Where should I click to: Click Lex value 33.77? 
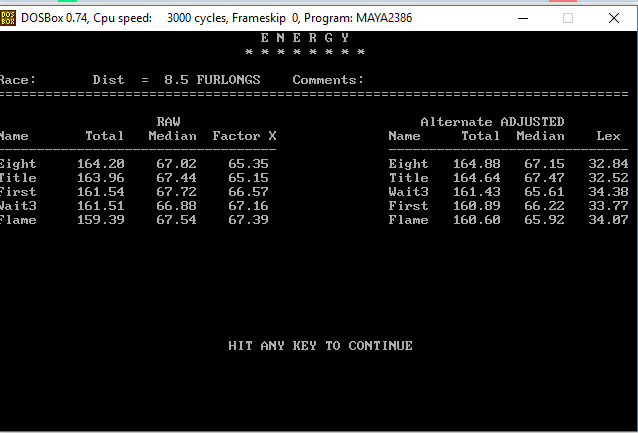pos(608,206)
